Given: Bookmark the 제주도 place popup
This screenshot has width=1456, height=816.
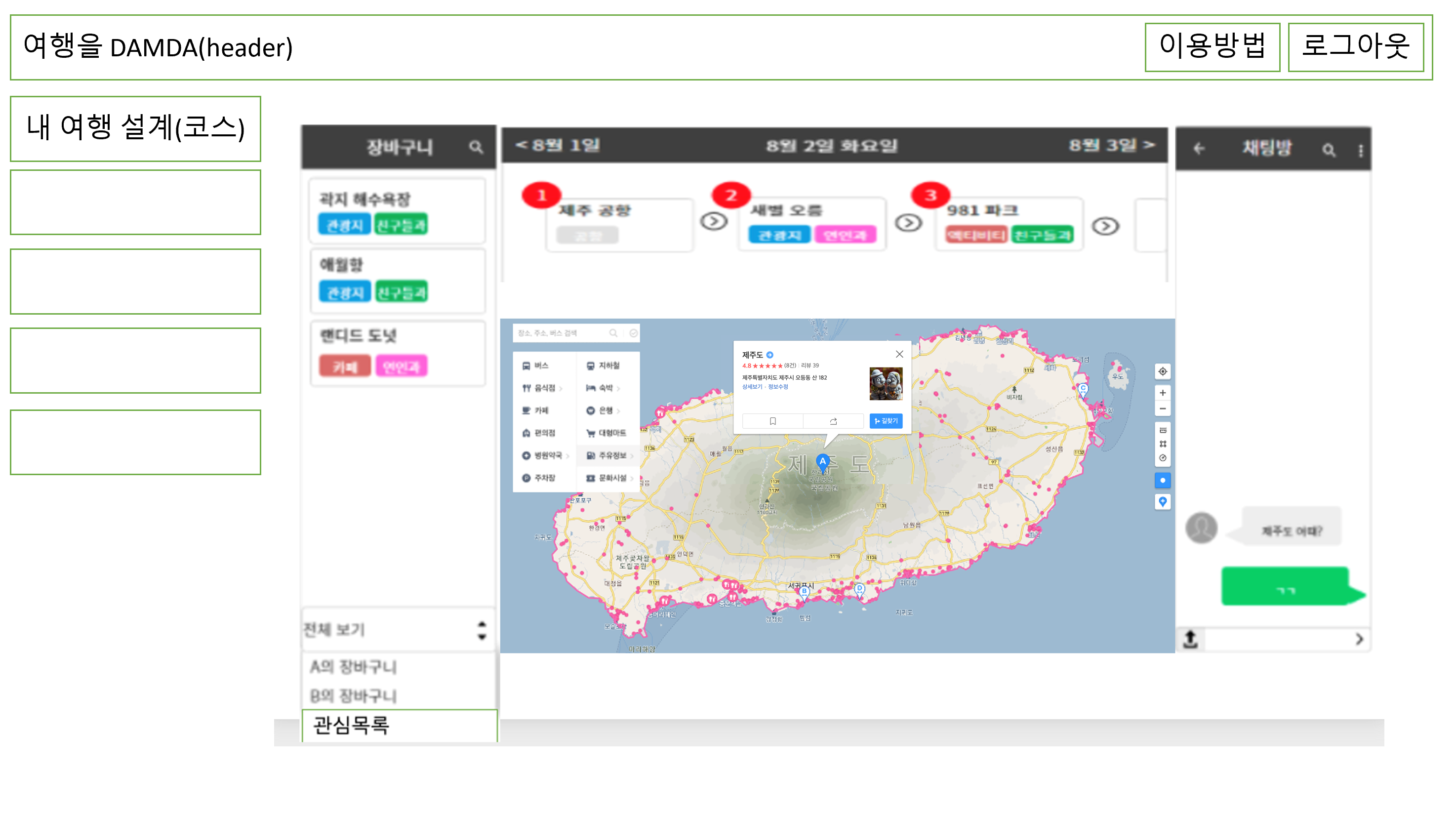Looking at the screenshot, I should (x=772, y=421).
